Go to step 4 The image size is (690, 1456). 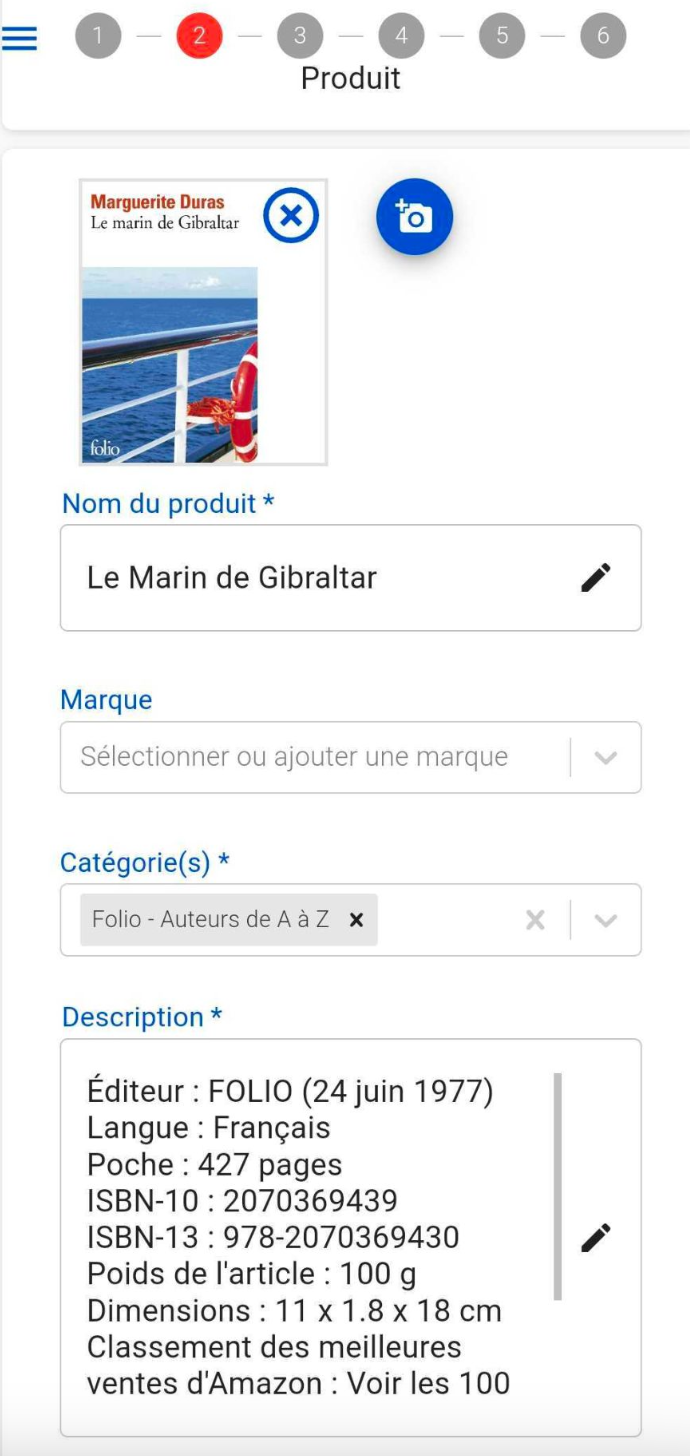tap(401, 36)
